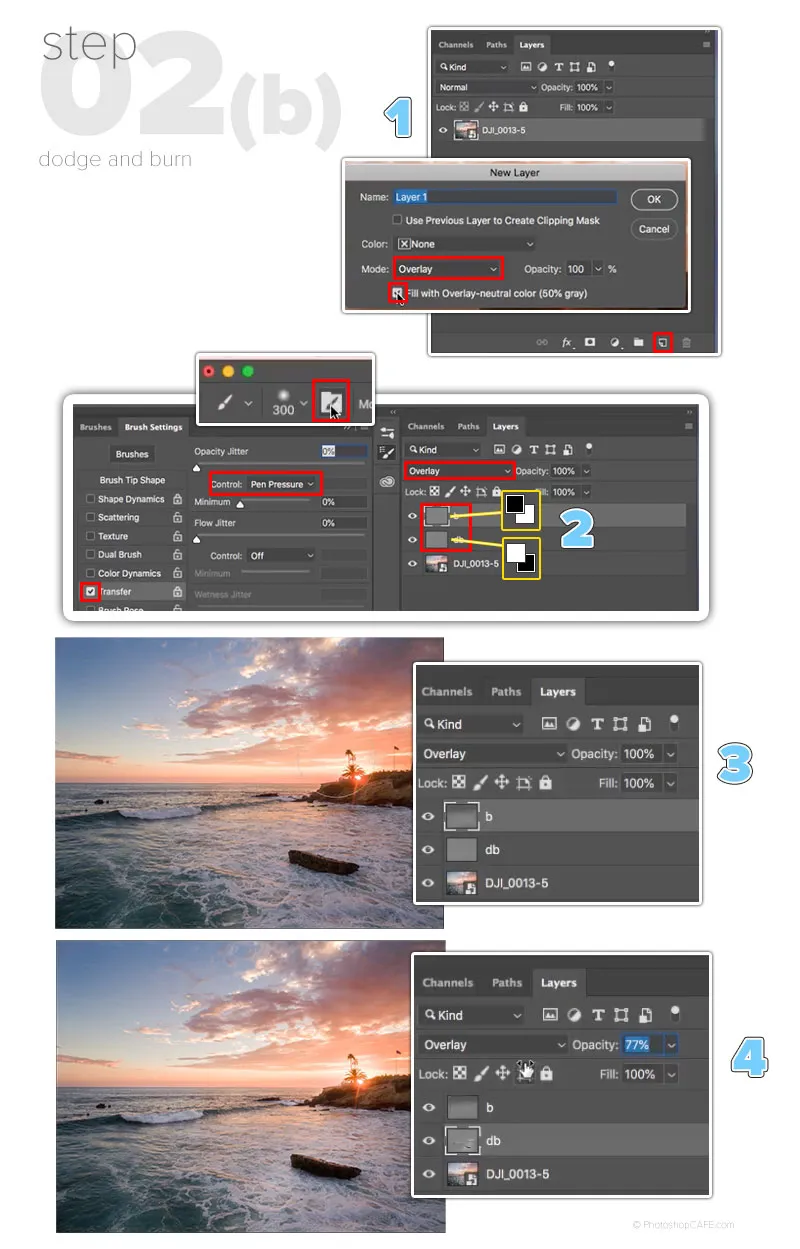Viewport: 800px width, 1249px height.
Task: Click the trash Delete layer icon
Action: [686, 342]
